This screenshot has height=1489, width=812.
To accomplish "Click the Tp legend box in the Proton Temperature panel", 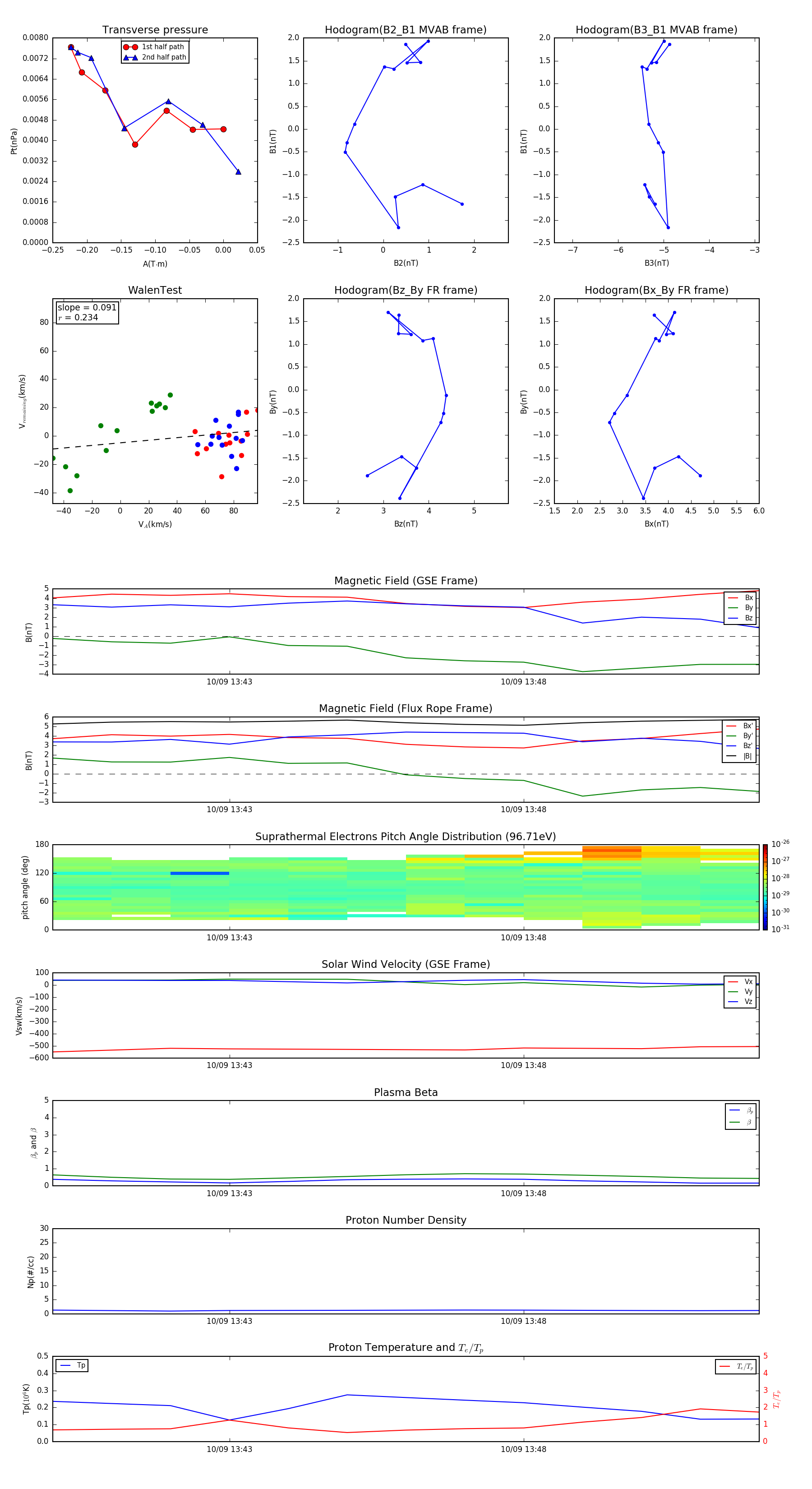I will click(72, 1365).
